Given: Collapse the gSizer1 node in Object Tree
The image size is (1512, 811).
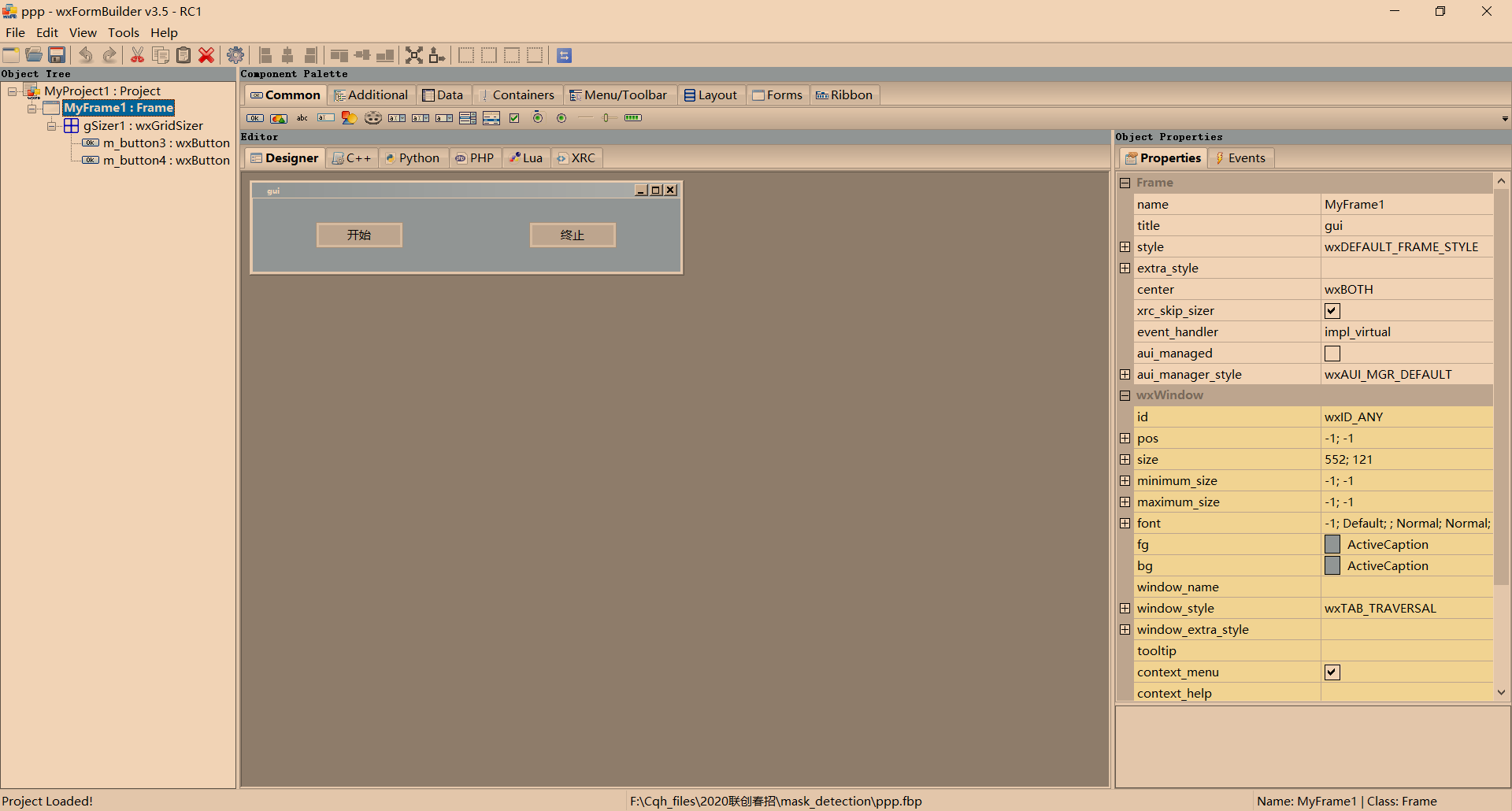Looking at the screenshot, I should pos(51,126).
